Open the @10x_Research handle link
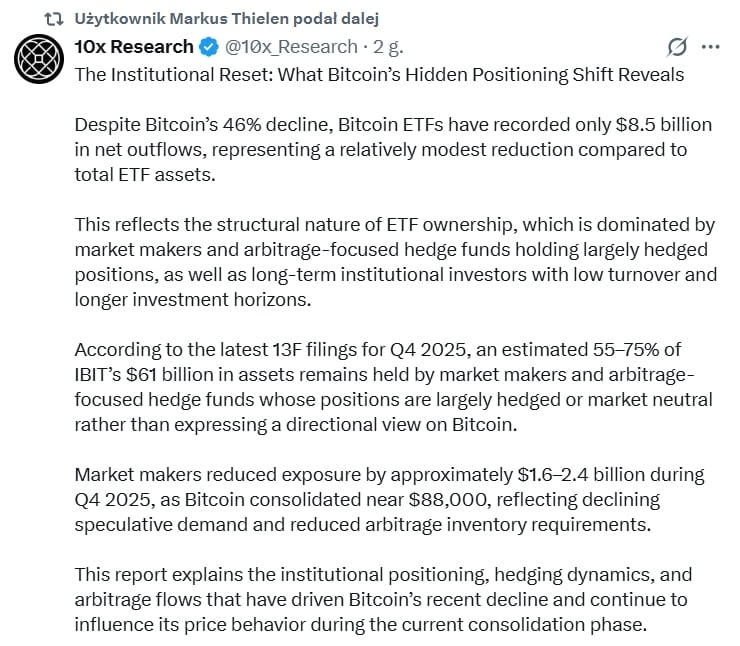The height and width of the screenshot is (646, 740). click(291, 46)
